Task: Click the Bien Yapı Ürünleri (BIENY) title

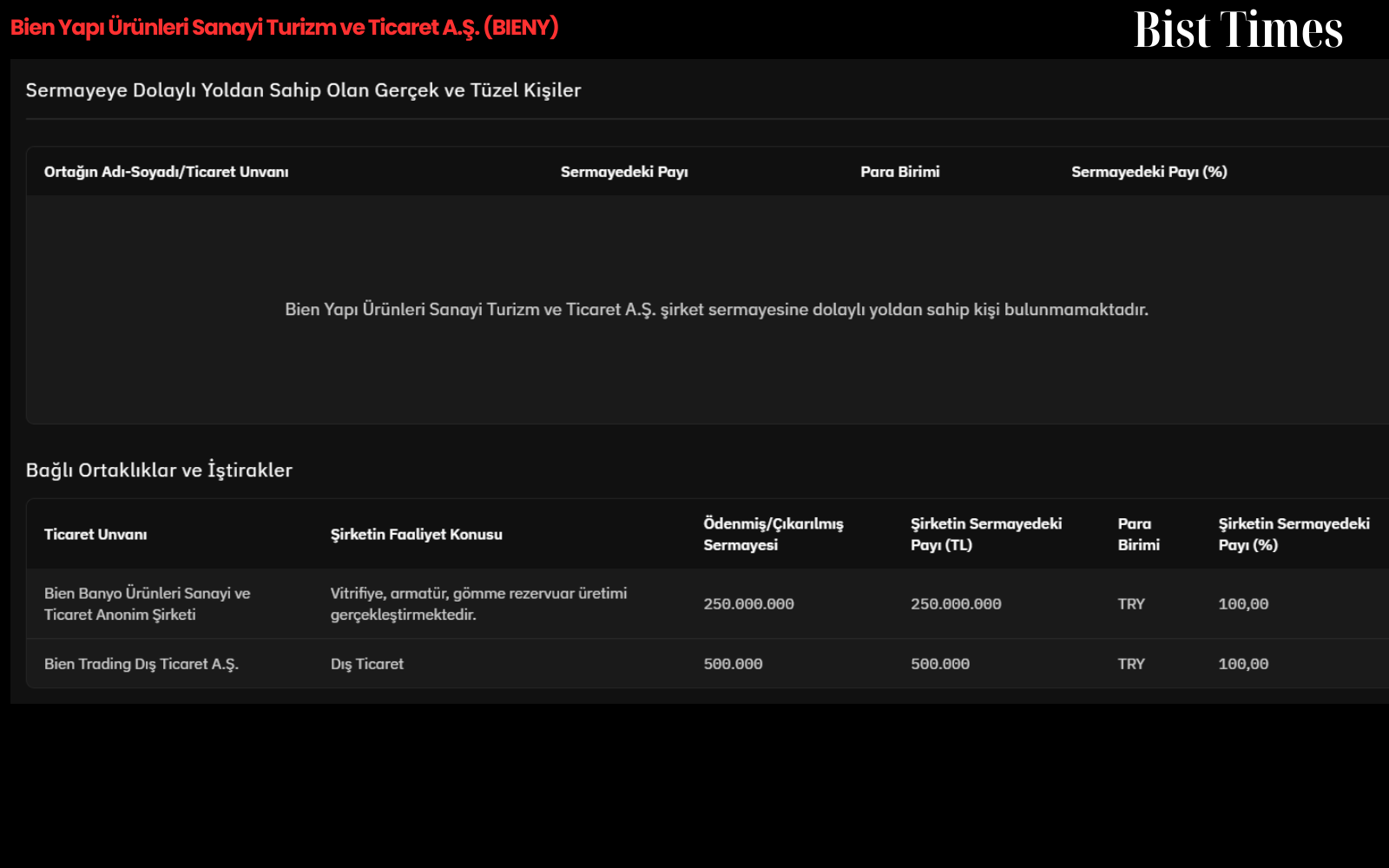Action: coord(284,28)
